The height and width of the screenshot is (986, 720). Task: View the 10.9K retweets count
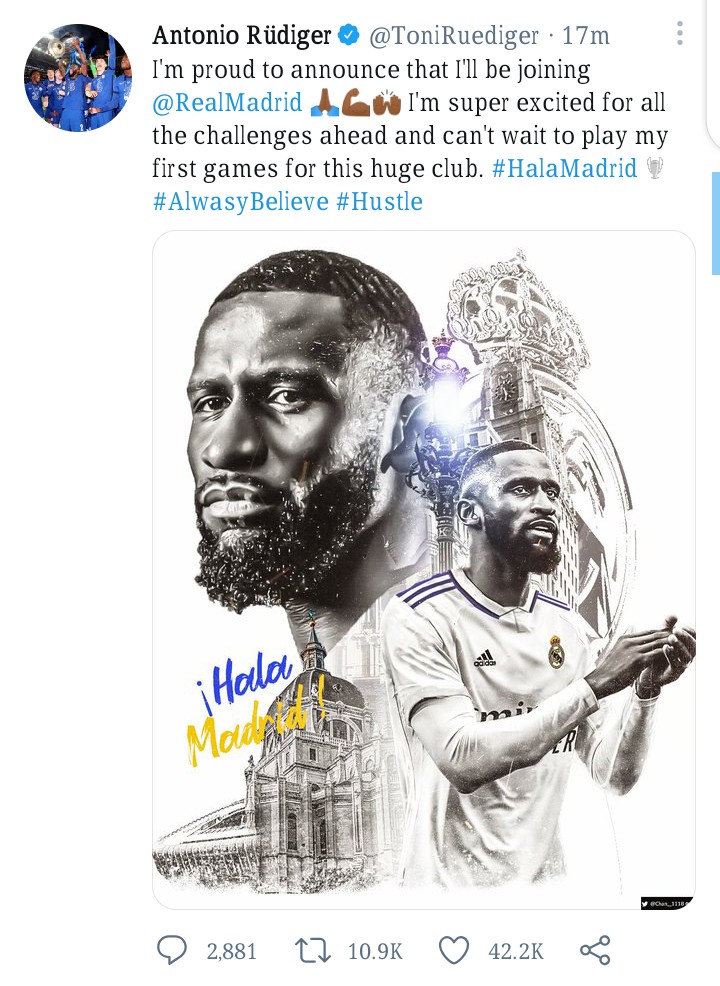coord(375,951)
